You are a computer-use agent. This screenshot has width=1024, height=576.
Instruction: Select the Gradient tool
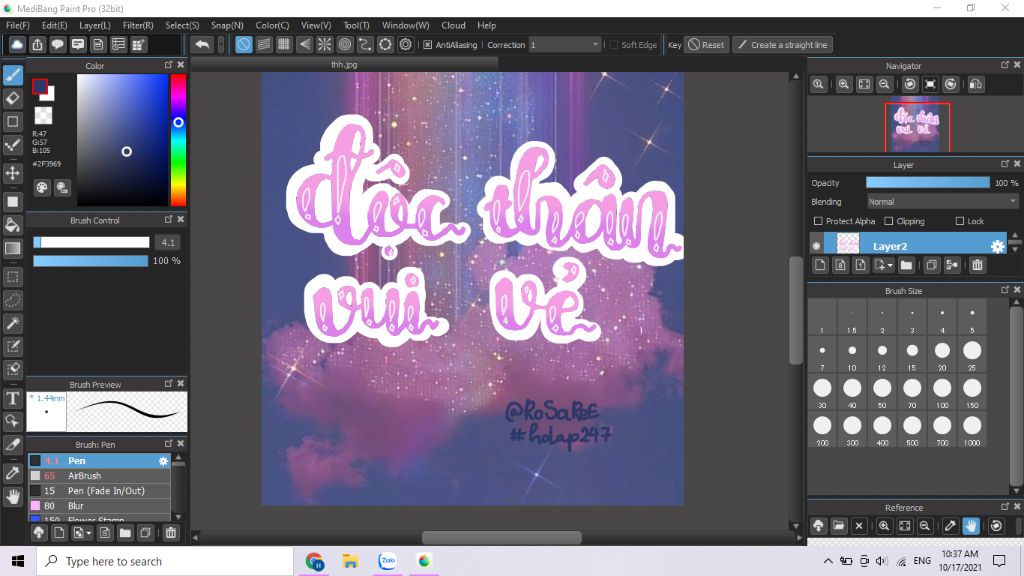(x=12, y=248)
